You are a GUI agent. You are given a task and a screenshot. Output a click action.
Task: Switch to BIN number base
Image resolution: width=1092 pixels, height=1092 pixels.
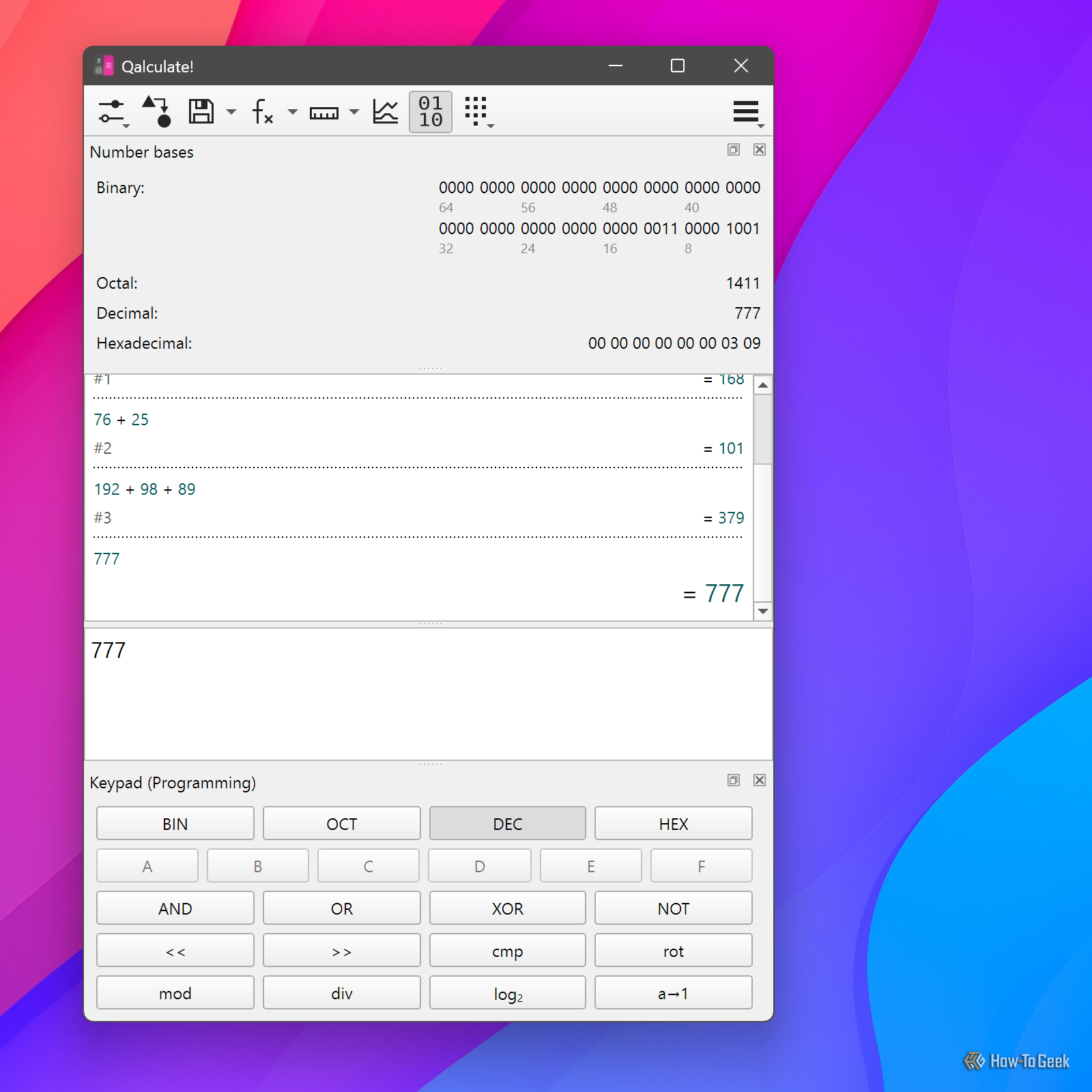pos(175,824)
